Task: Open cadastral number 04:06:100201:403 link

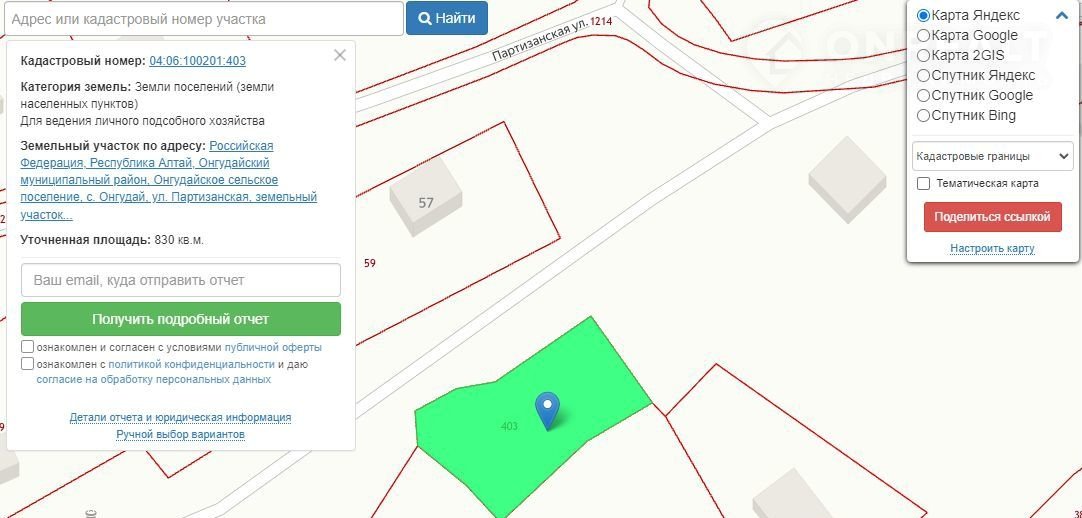Action: [197, 61]
